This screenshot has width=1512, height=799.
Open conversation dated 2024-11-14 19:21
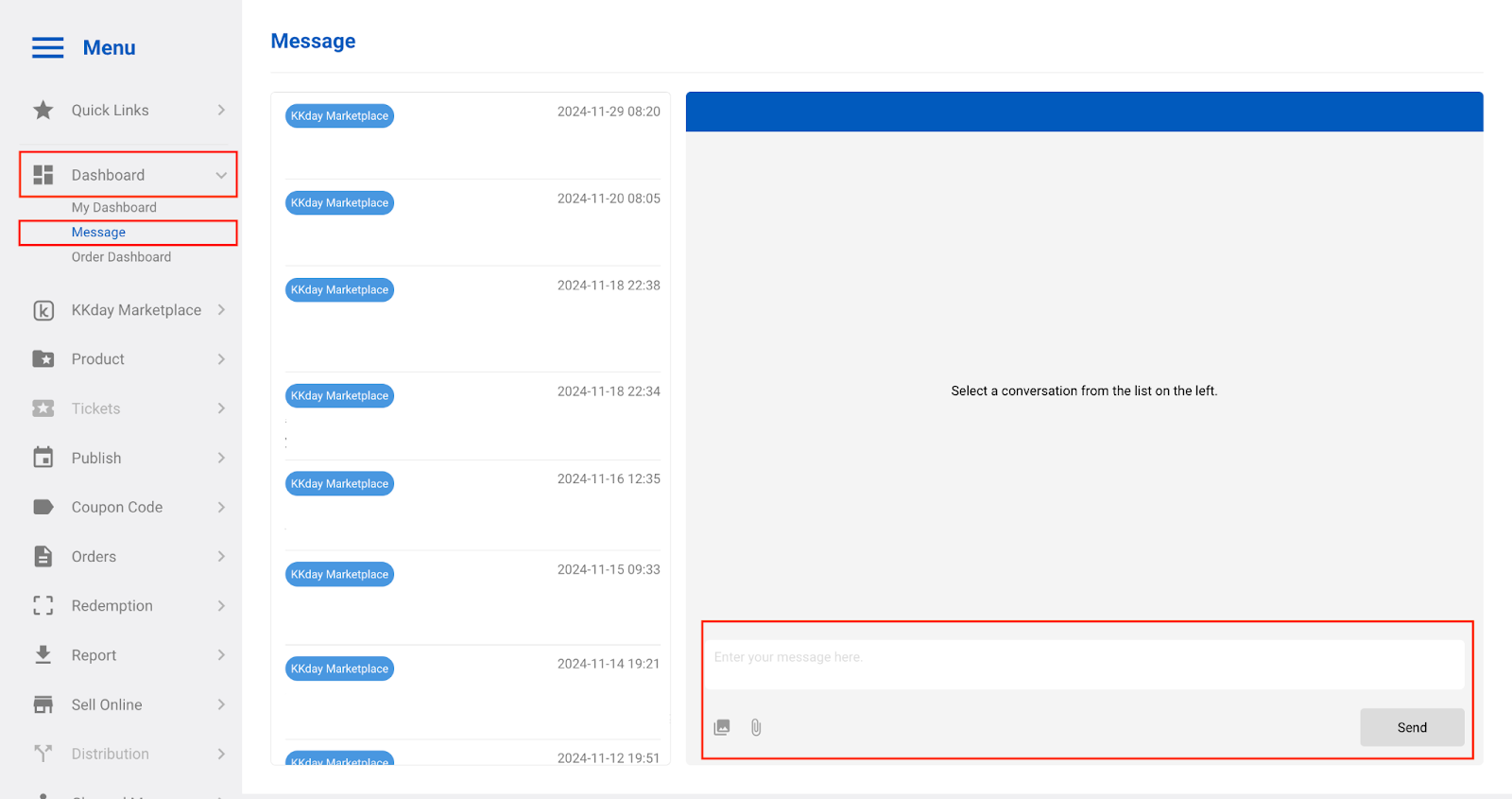pos(472,692)
